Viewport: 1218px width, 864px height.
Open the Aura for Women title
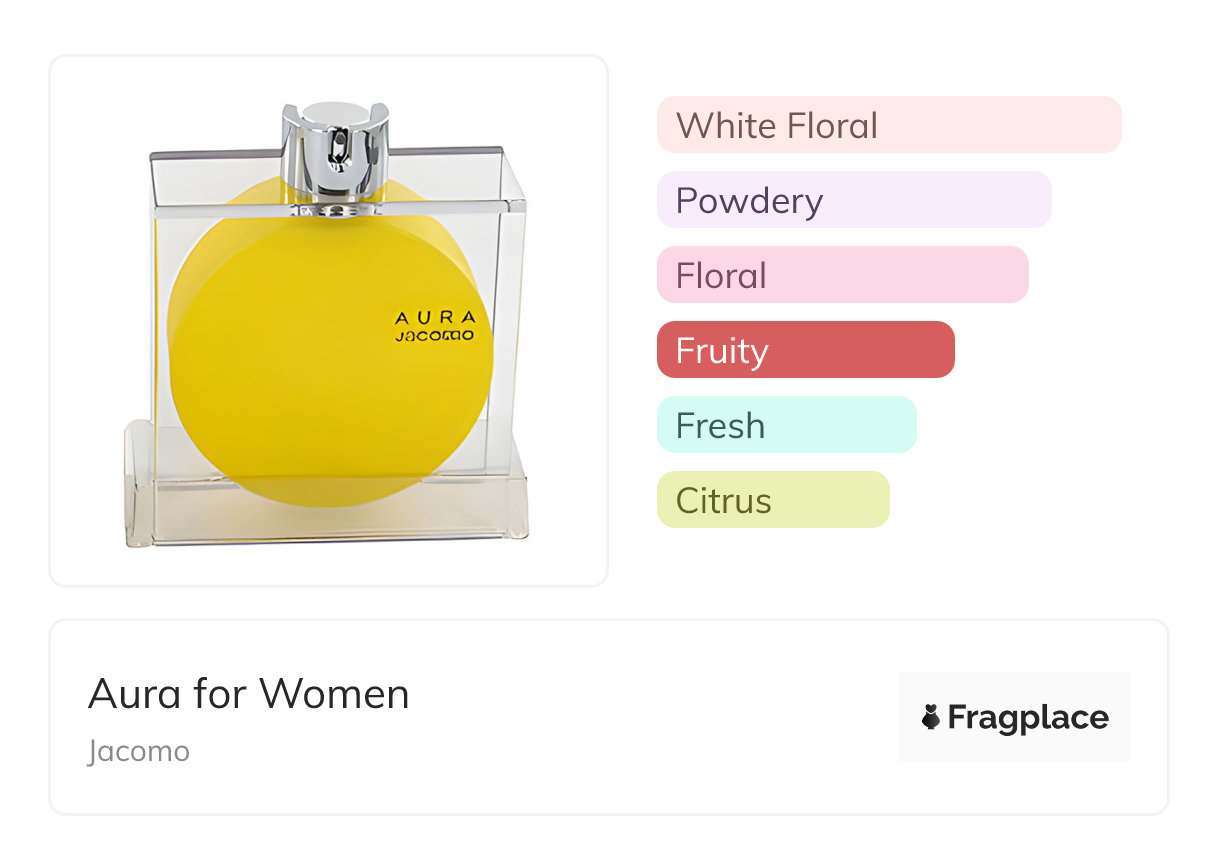(x=249, y=693)
